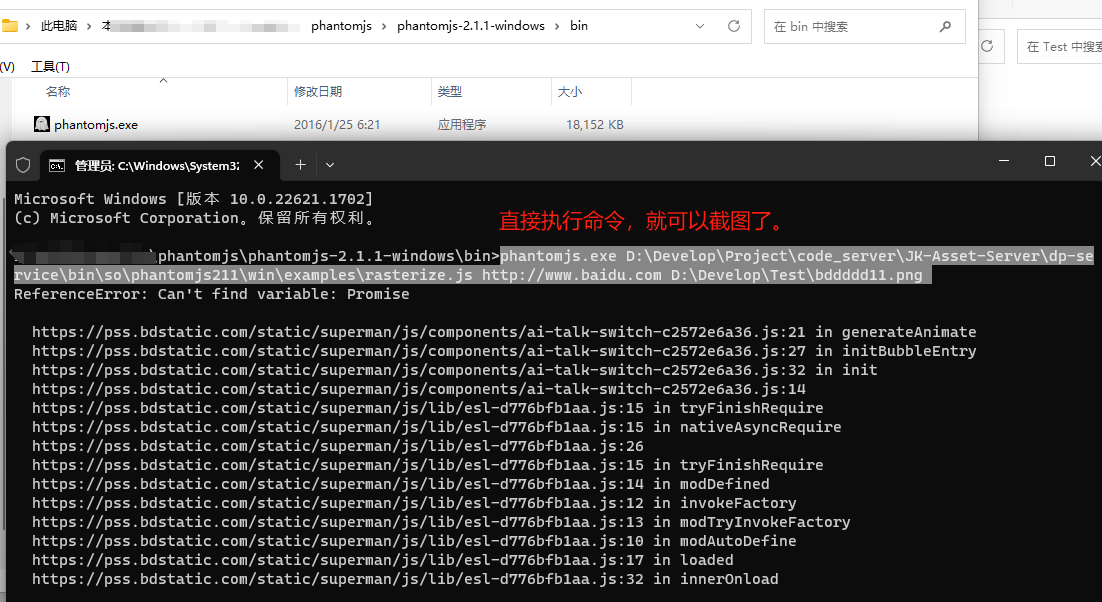Image resolution: width=1102 pixels, height=602 pixels.
Task: Click the stack line ending innerOnload
Action: [405, 579]
